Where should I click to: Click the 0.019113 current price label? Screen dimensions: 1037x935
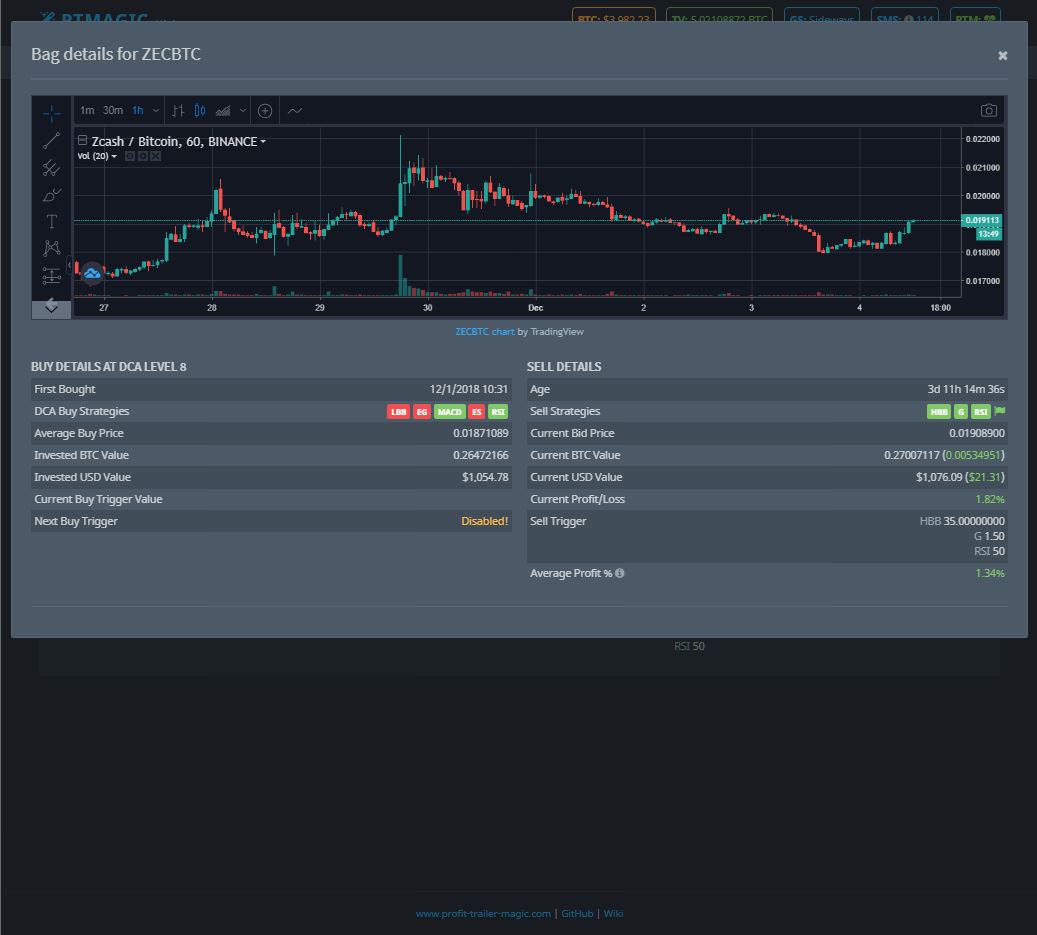click(x=981, y=220)
